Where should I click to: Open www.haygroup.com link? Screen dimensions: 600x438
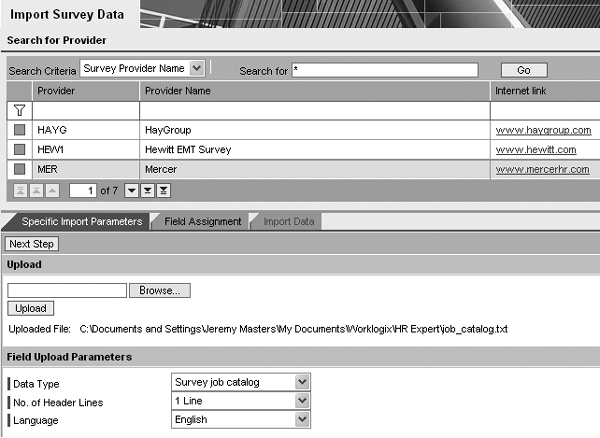click(543, 130)
